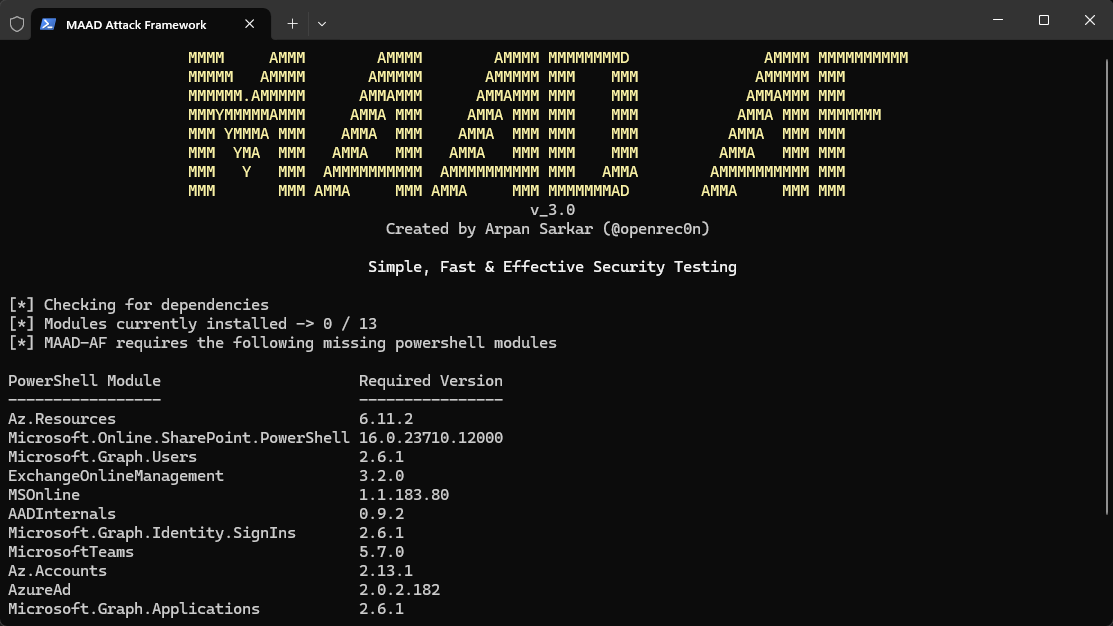Click 'Modules currently installed -> 0 / 13' line

click(192, 324)
